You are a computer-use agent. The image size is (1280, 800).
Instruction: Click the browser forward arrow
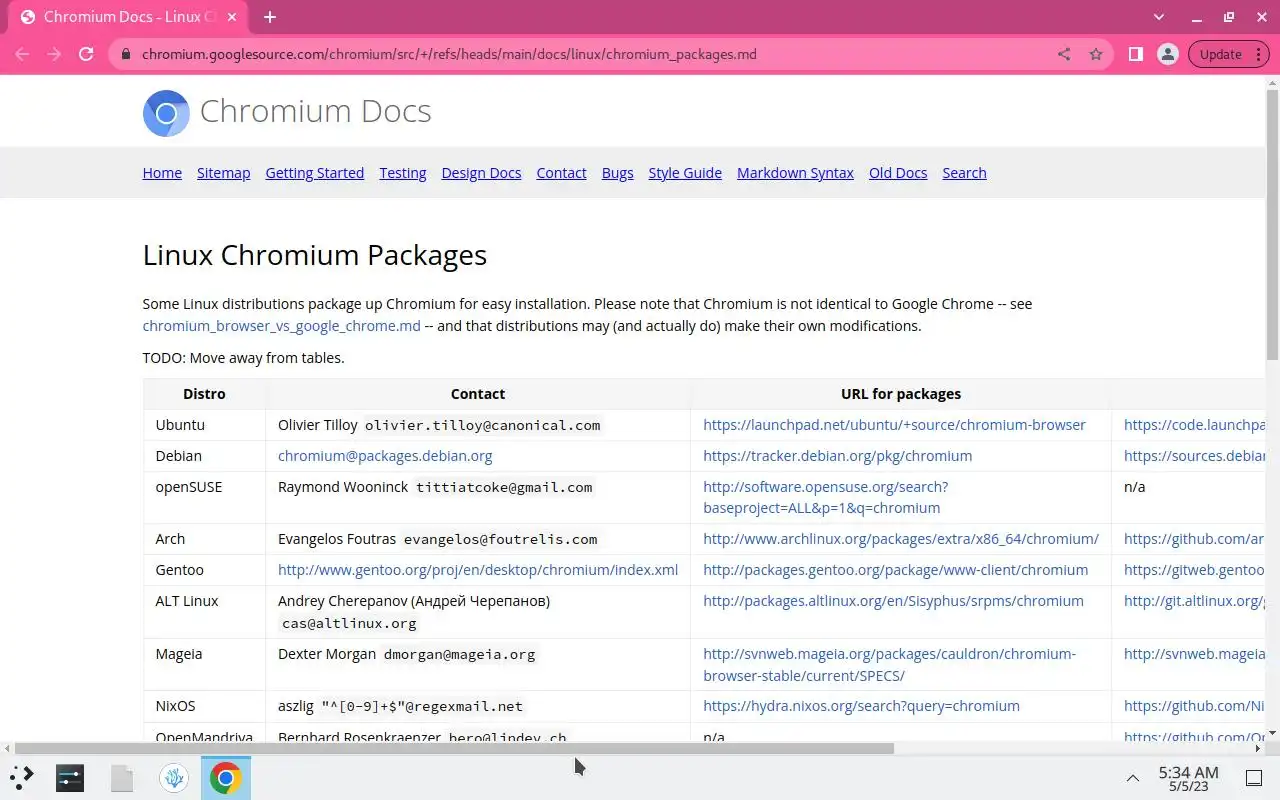click(x=54, y=54)
